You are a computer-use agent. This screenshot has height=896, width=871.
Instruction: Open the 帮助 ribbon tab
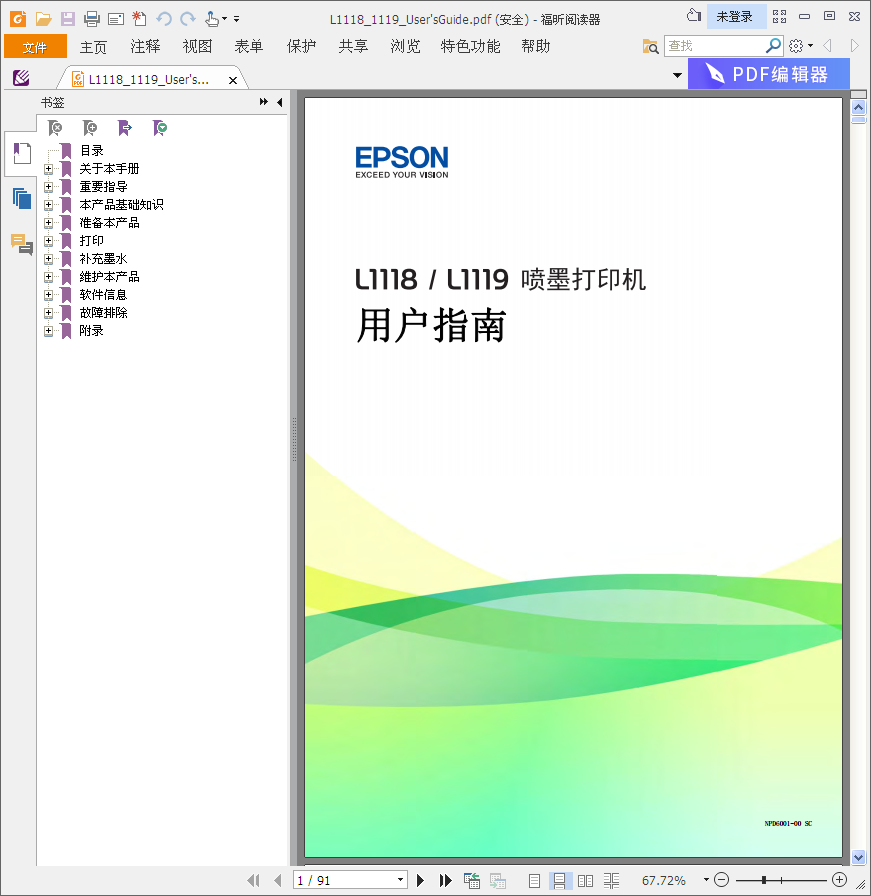pos(536,46)
